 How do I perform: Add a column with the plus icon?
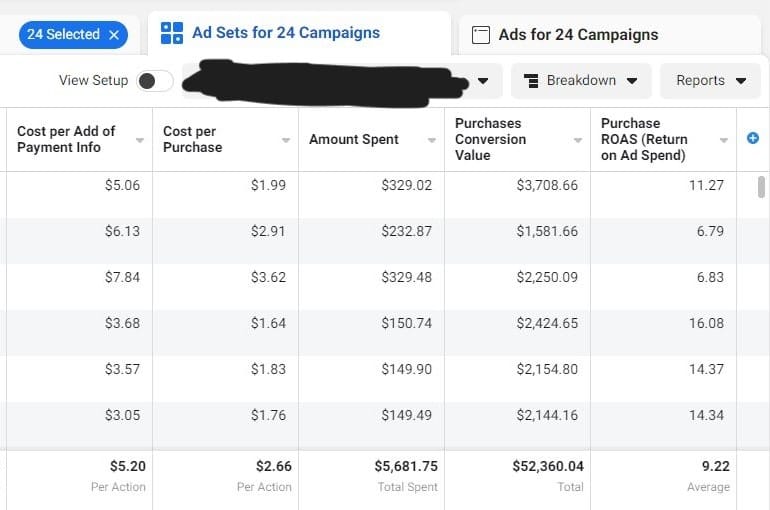tap(753, 139)
